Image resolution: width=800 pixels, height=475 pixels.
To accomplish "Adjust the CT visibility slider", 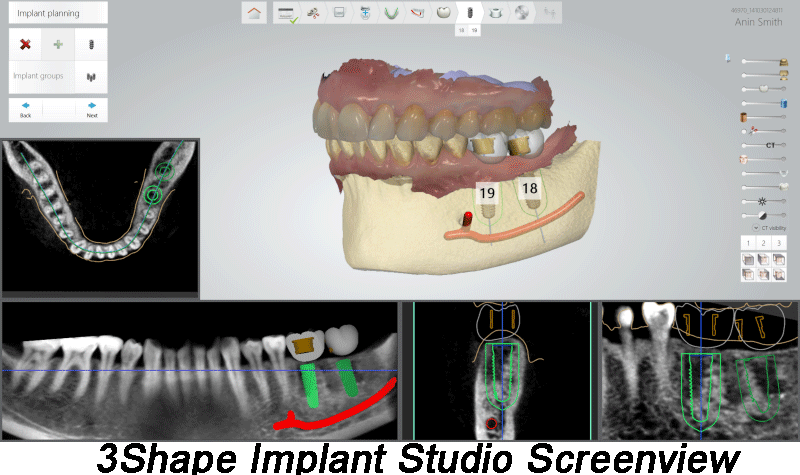I will [x=764, y=145].
